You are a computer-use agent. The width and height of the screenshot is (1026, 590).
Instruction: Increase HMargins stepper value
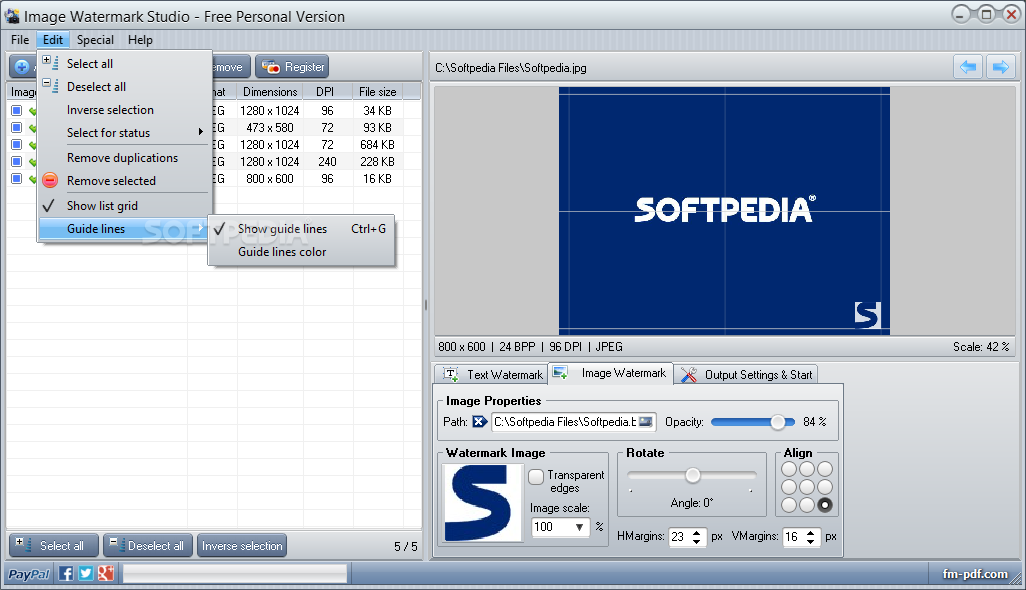[696, 532]
